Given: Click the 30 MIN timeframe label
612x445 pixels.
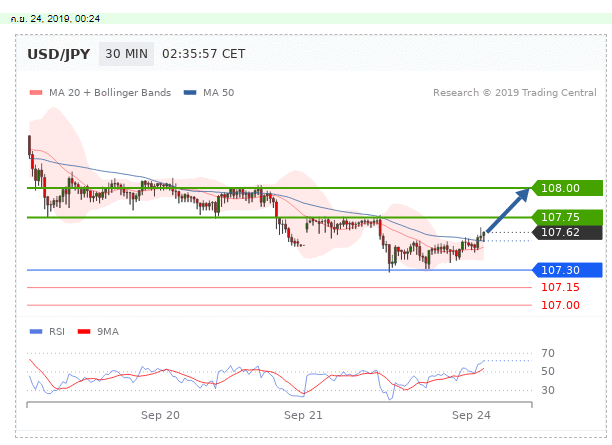Looking at the screenshot, I should tap(126, 54).
